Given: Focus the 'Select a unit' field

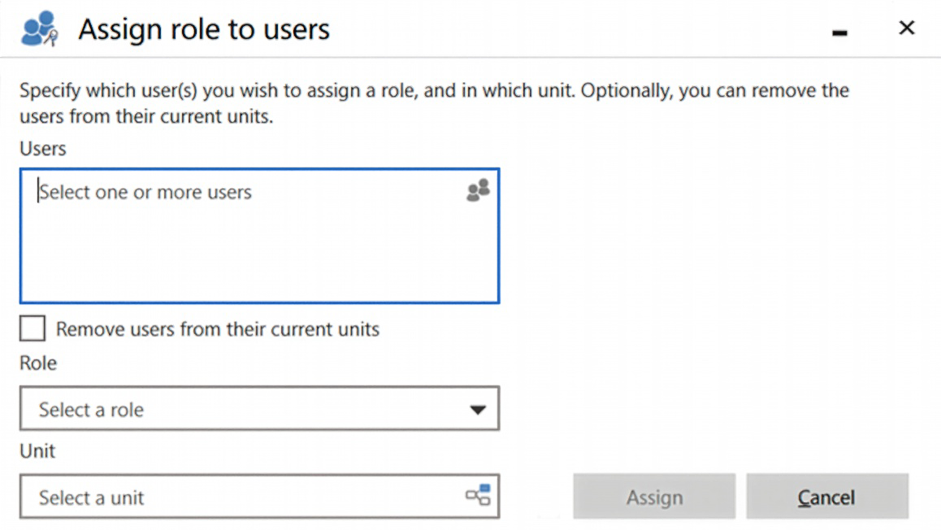Looking at the screenshot, I should pyautogui.click(x=240, y=497).
